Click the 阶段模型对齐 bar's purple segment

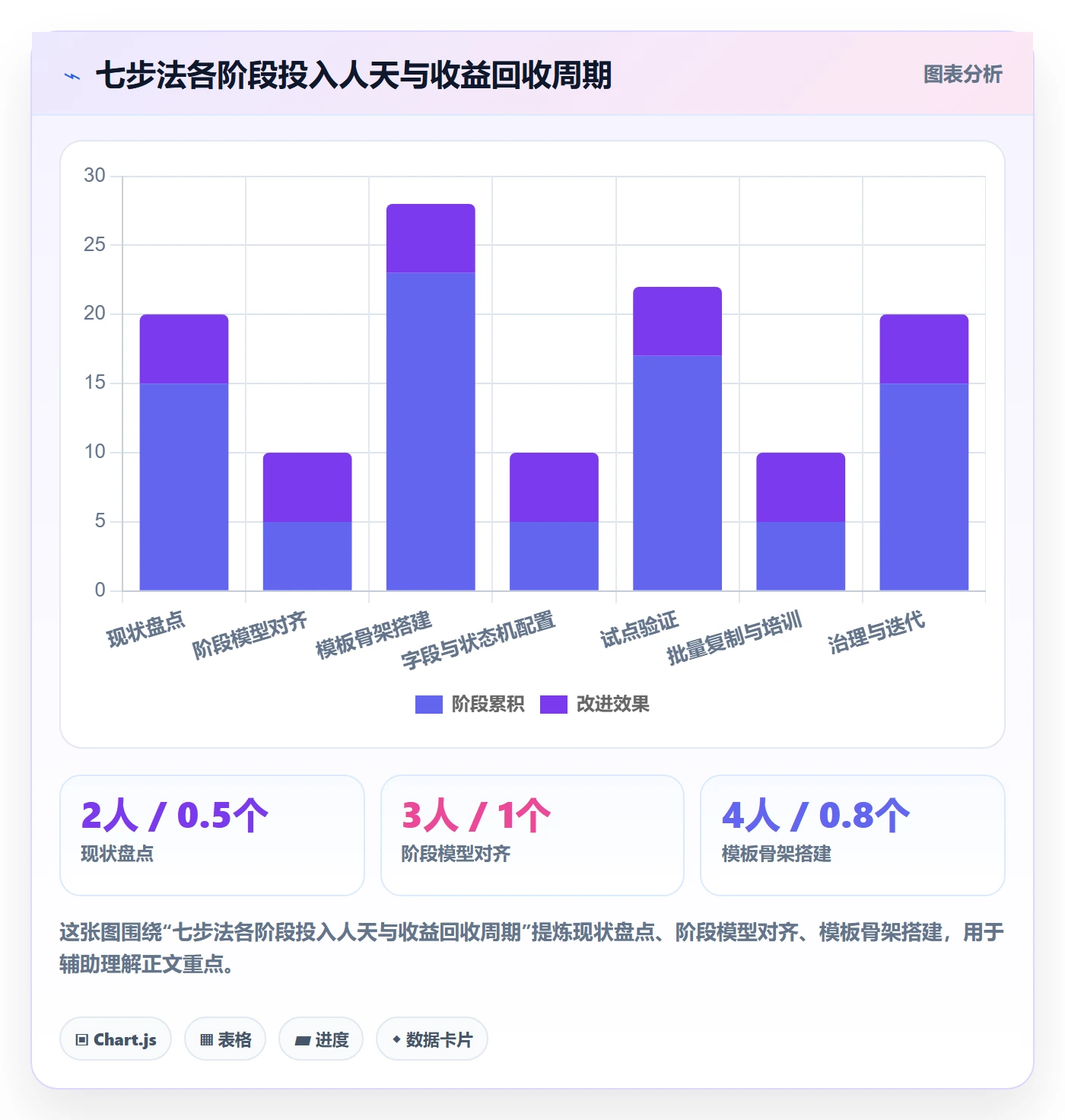(x=307, y=487)
